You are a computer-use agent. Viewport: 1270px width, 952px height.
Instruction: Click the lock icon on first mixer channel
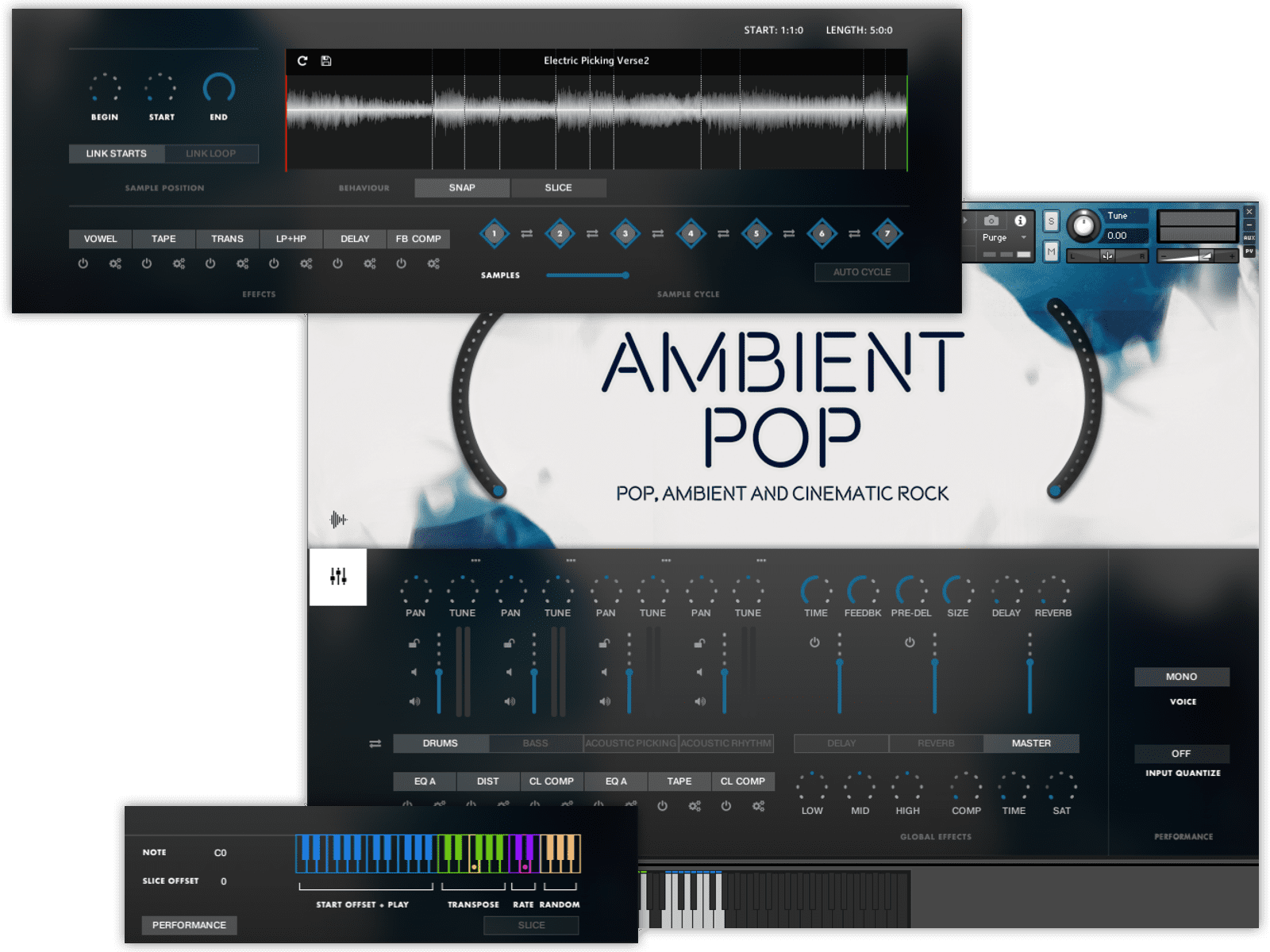pyautogui.click(x=414, y=643)
